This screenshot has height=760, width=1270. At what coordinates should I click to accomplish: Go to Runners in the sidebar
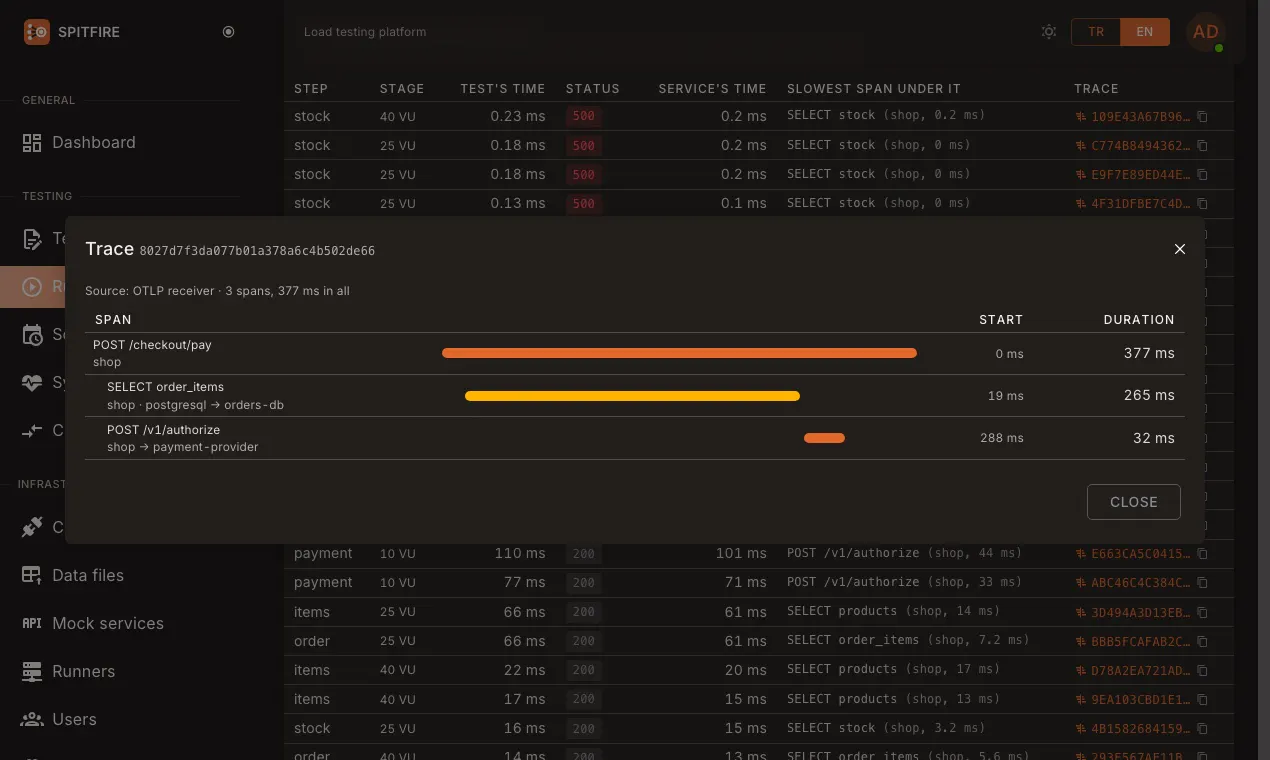83,671
